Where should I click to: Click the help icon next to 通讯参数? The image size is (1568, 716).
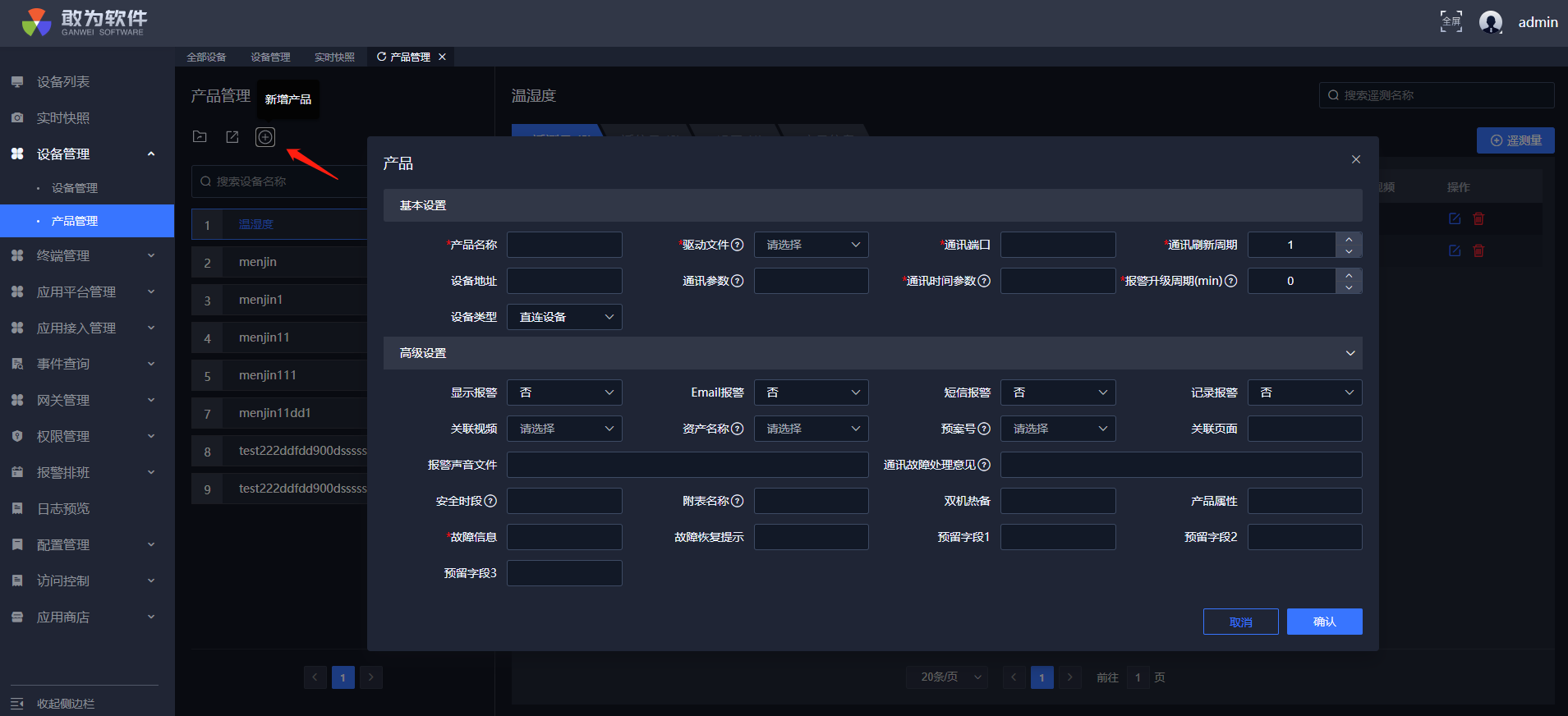[738, 281]
